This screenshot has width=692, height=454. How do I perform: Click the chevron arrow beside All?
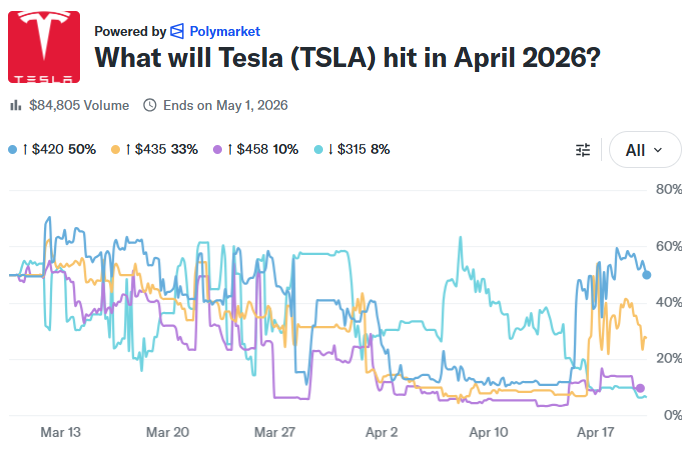(x=658, y=150)
